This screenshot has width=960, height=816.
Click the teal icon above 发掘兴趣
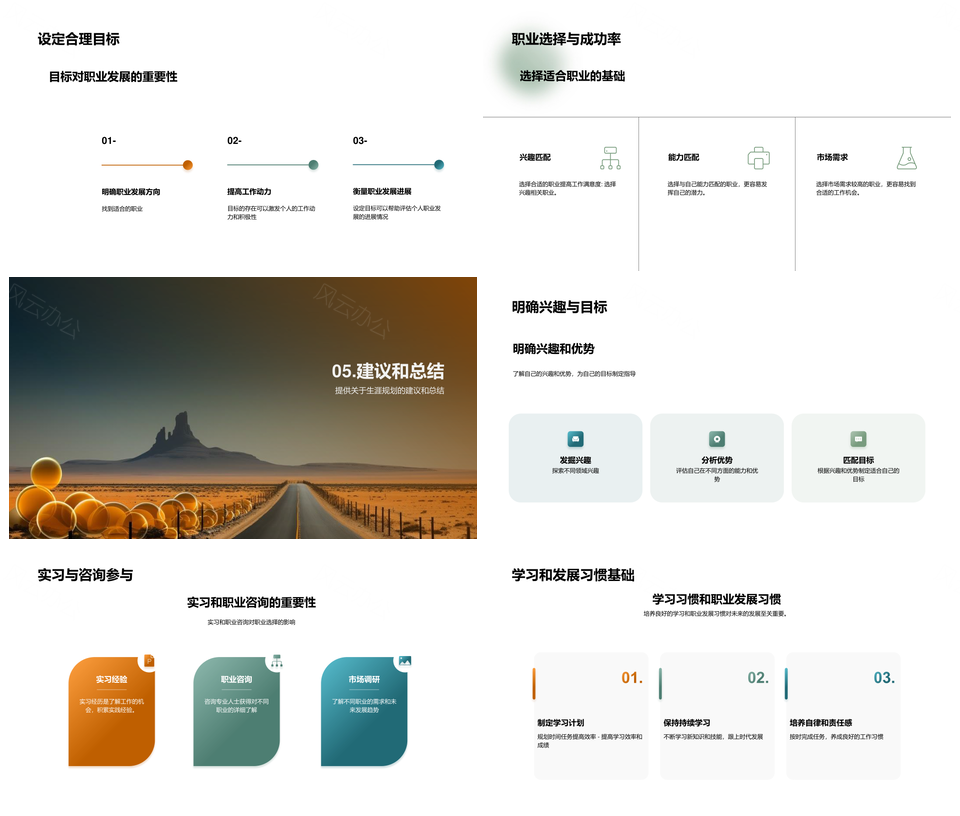pyautogui.click(x=575, y=439)
